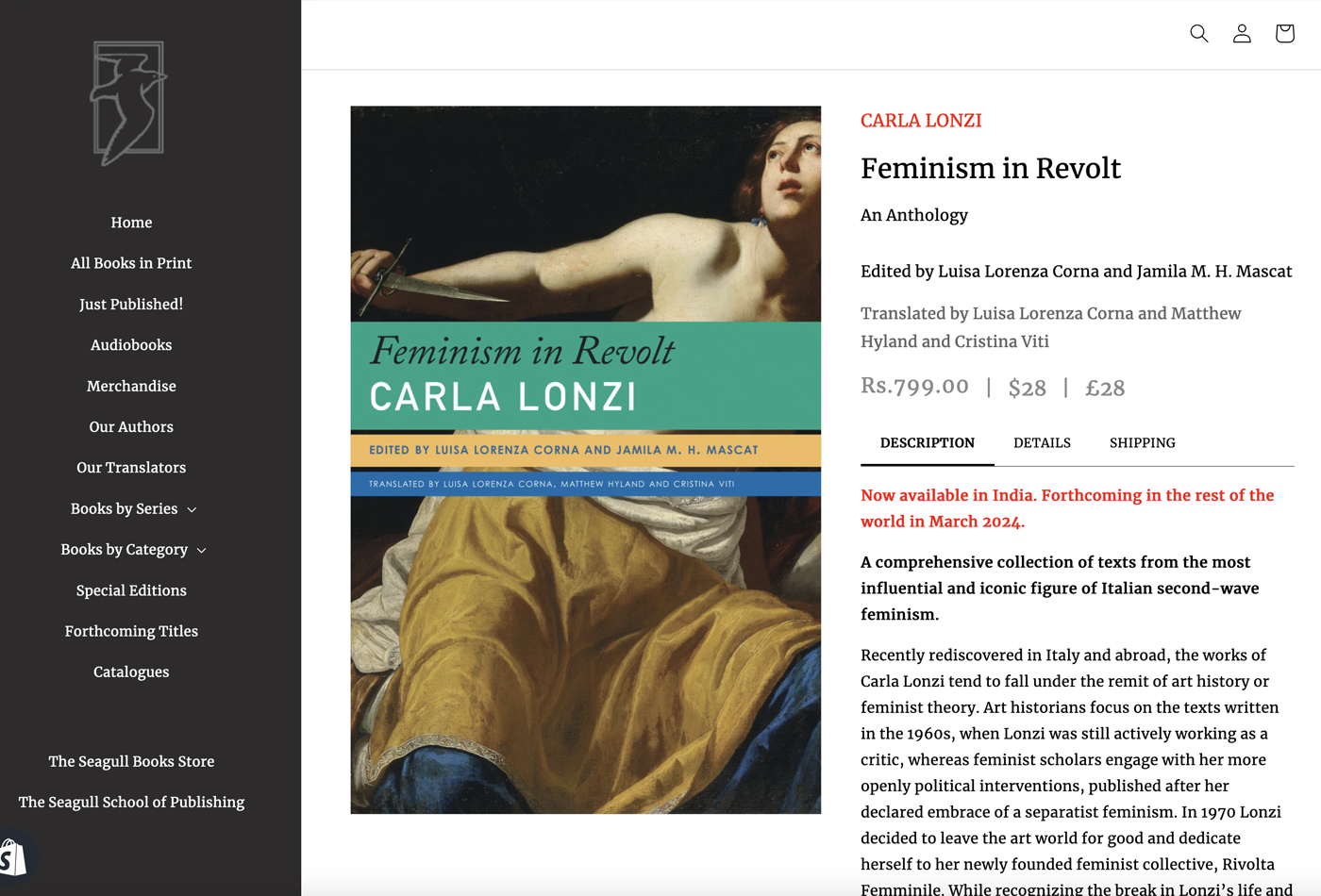
Task: Open the Our Translators page
Action: point(131,468)
